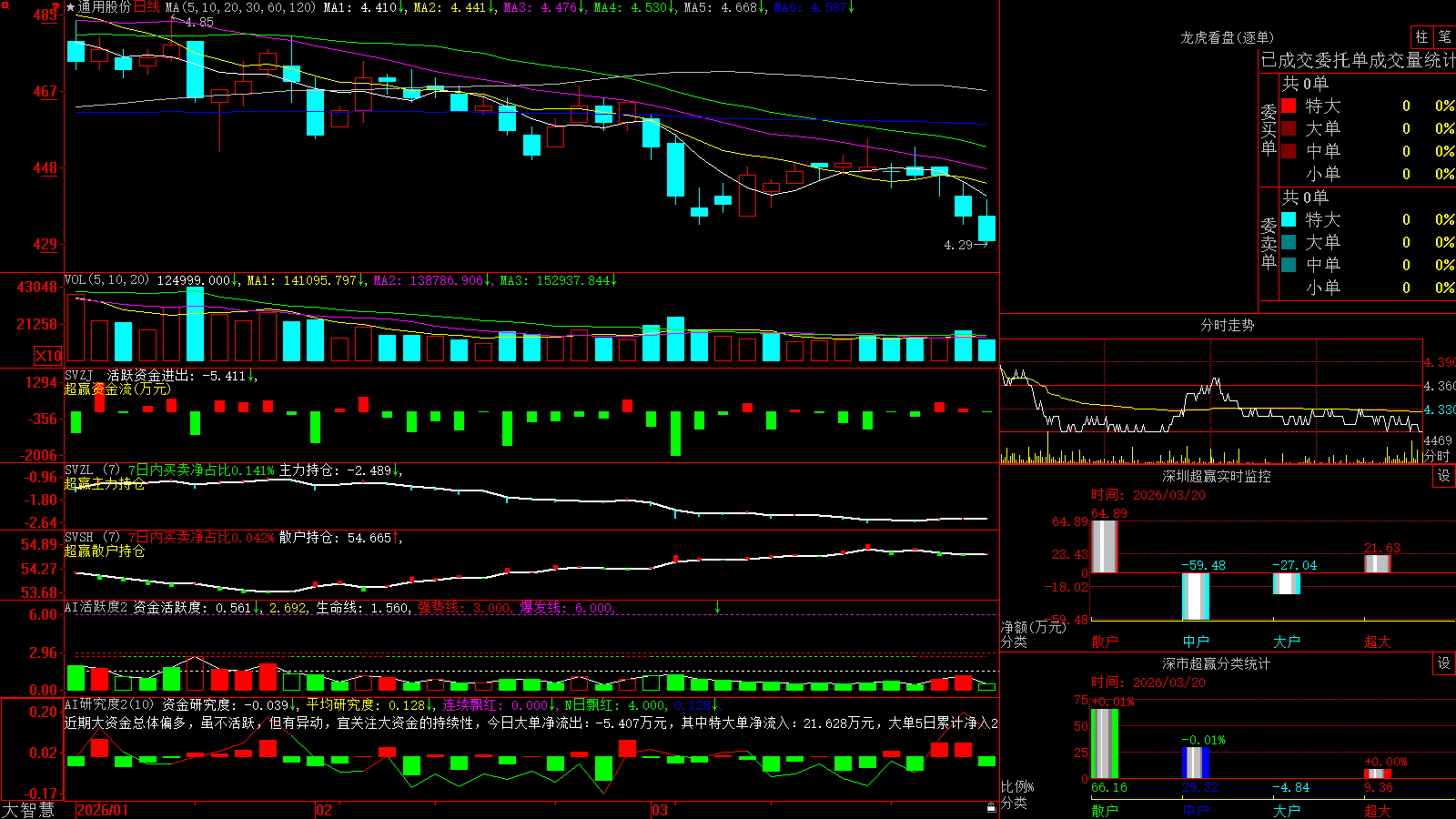Screen dimensions: 1456x819
Task: Click the 爆发线: 6.000 value
Action: [x=567, y=608]
